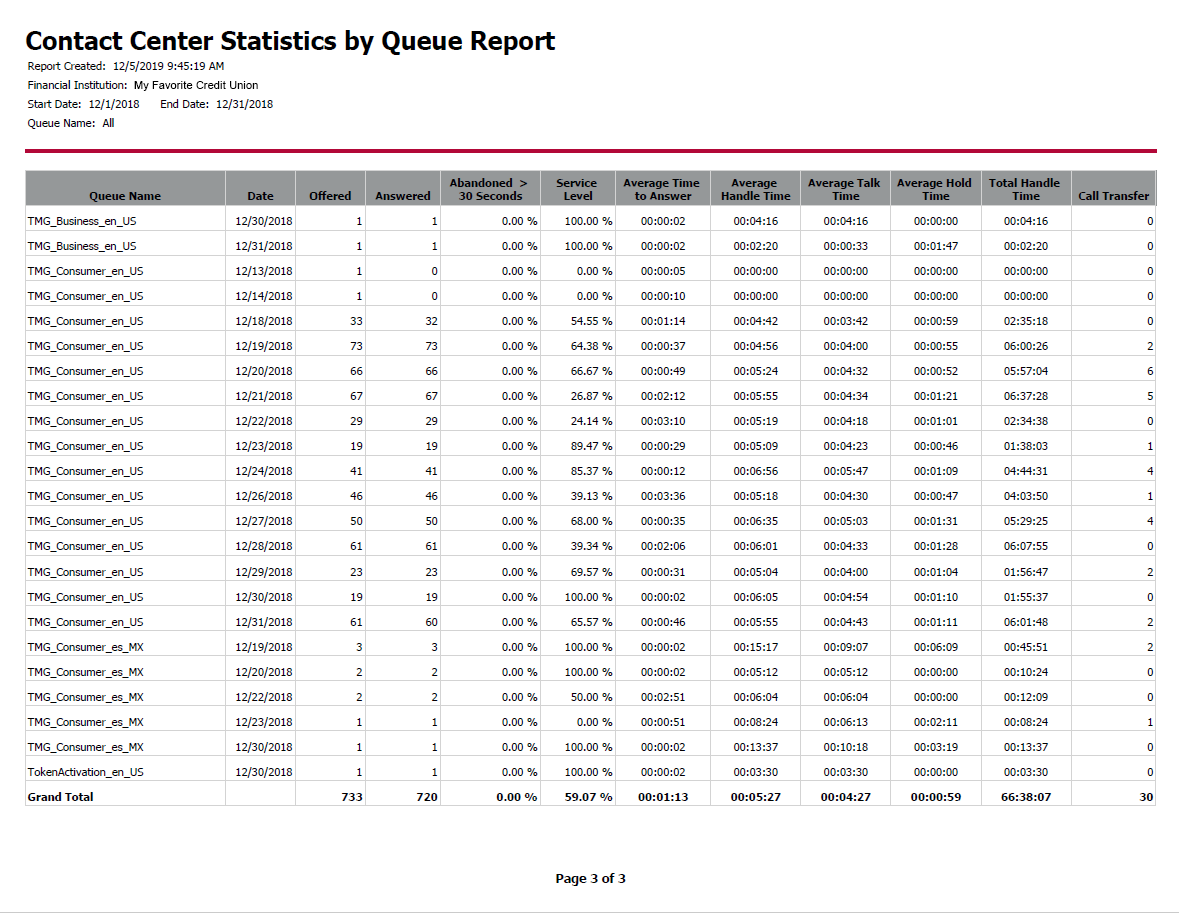Click average time to answer 00:03:10

pos(662,421)
